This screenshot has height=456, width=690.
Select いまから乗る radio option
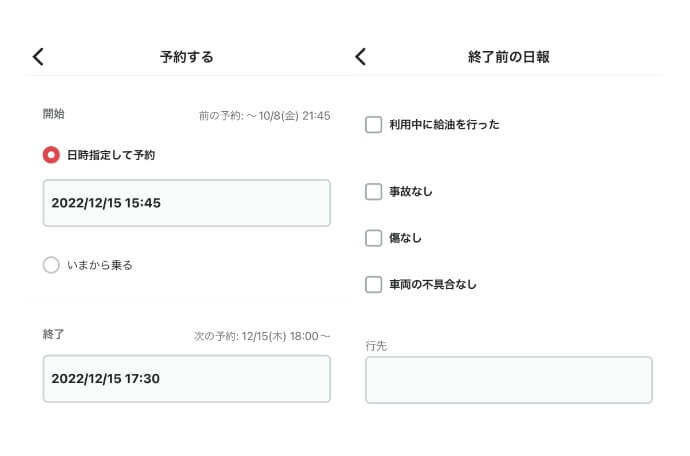tap(51, 265)
